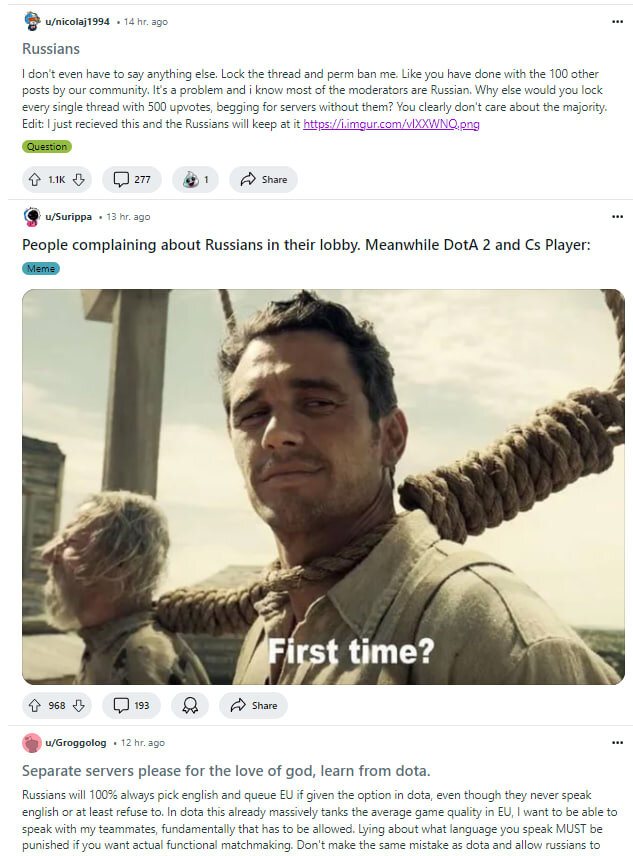The height and width of the screenshot is (856, 633).
Task: Upvote the "Russians" post by nicolaj1994
Action: pyautogui.click(x=34, y=180)
